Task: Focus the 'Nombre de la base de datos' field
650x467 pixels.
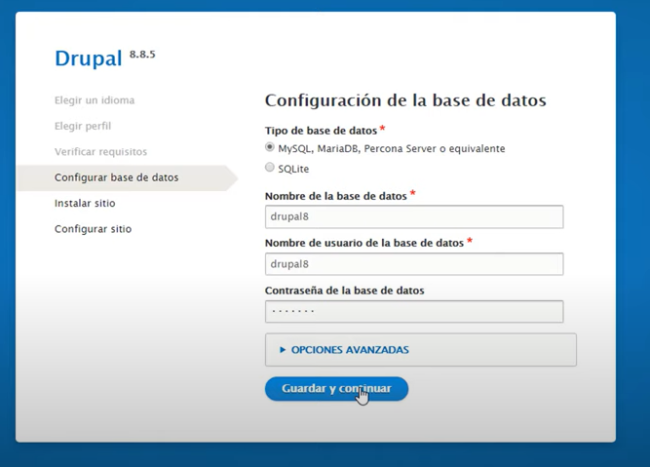Action: pyautogui.click(x=414, y=217)
